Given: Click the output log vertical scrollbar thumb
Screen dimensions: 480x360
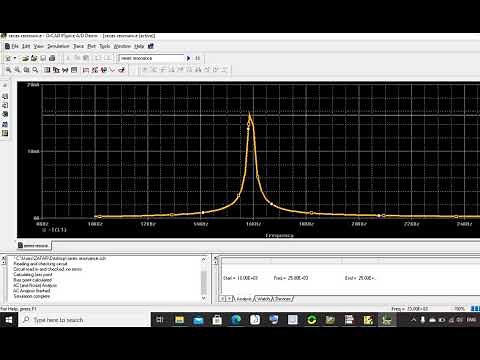Looking at the screenshot, I should point(204,282).
